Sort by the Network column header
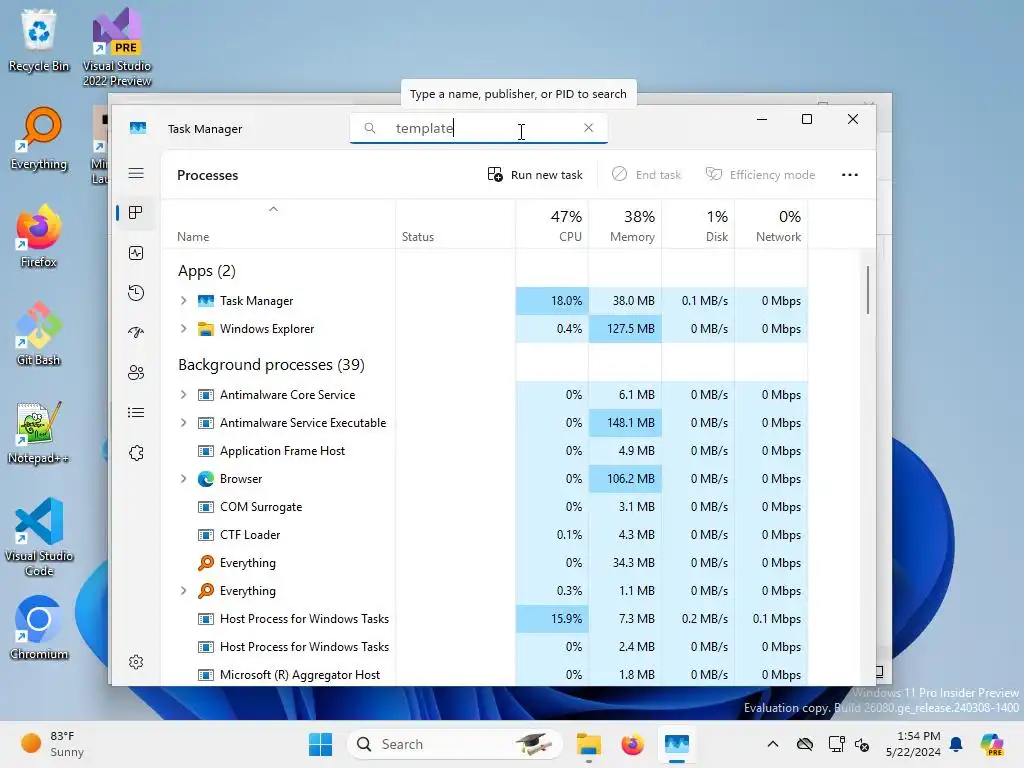Image resolution: width=1024 pixels, height=768 pixels. 771,224
